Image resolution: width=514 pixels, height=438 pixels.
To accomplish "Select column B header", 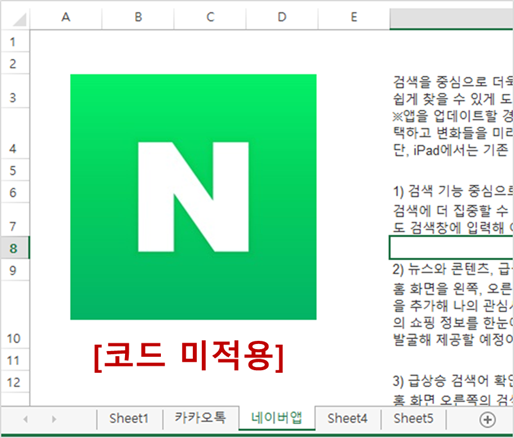I will (x=138, y=17).
